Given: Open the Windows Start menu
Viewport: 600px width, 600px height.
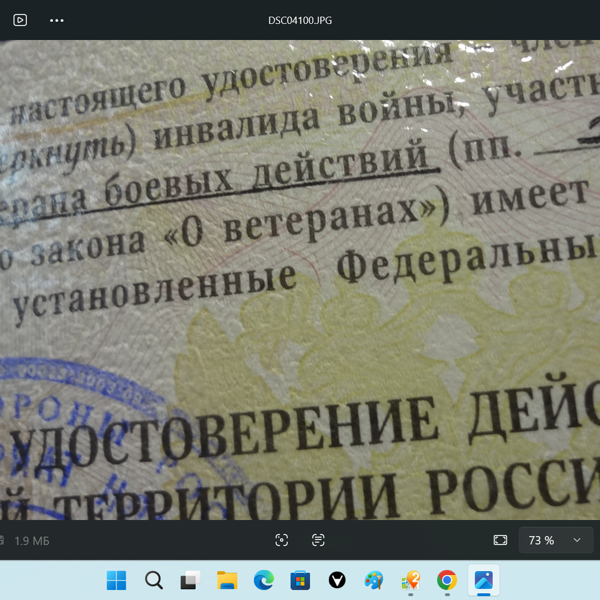Looking at the screenshot, I should point(117,580).
